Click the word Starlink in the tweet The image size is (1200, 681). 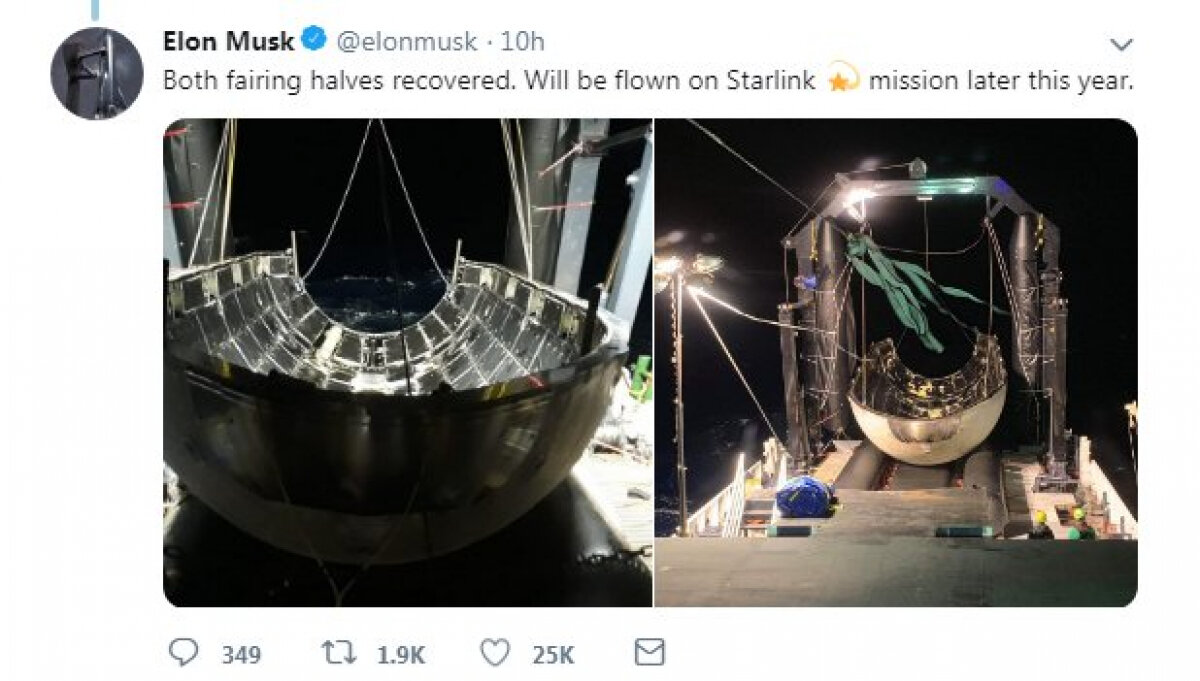pos(779,81)
